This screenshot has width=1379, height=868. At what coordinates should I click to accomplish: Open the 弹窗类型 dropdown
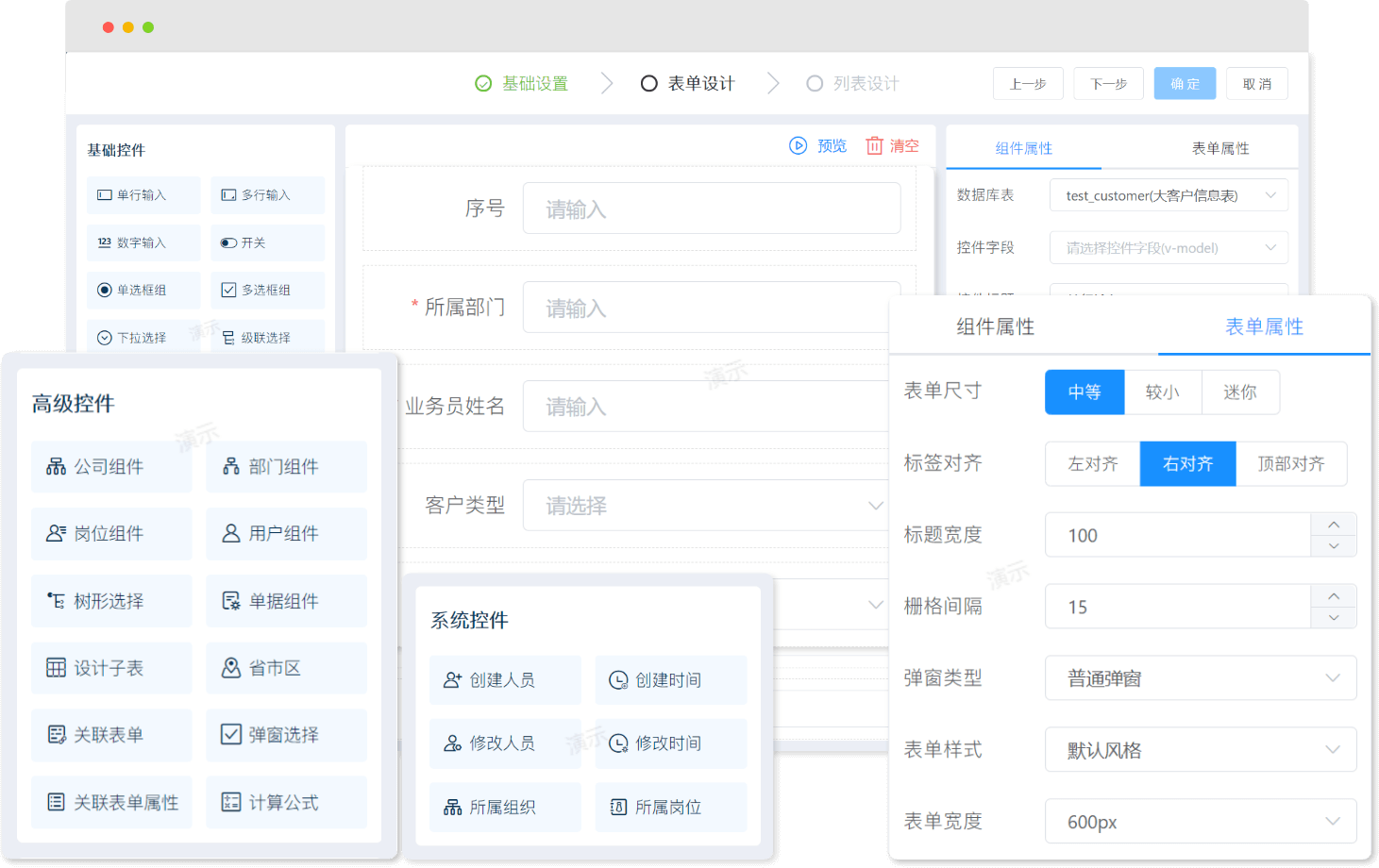coord(1201,678)
